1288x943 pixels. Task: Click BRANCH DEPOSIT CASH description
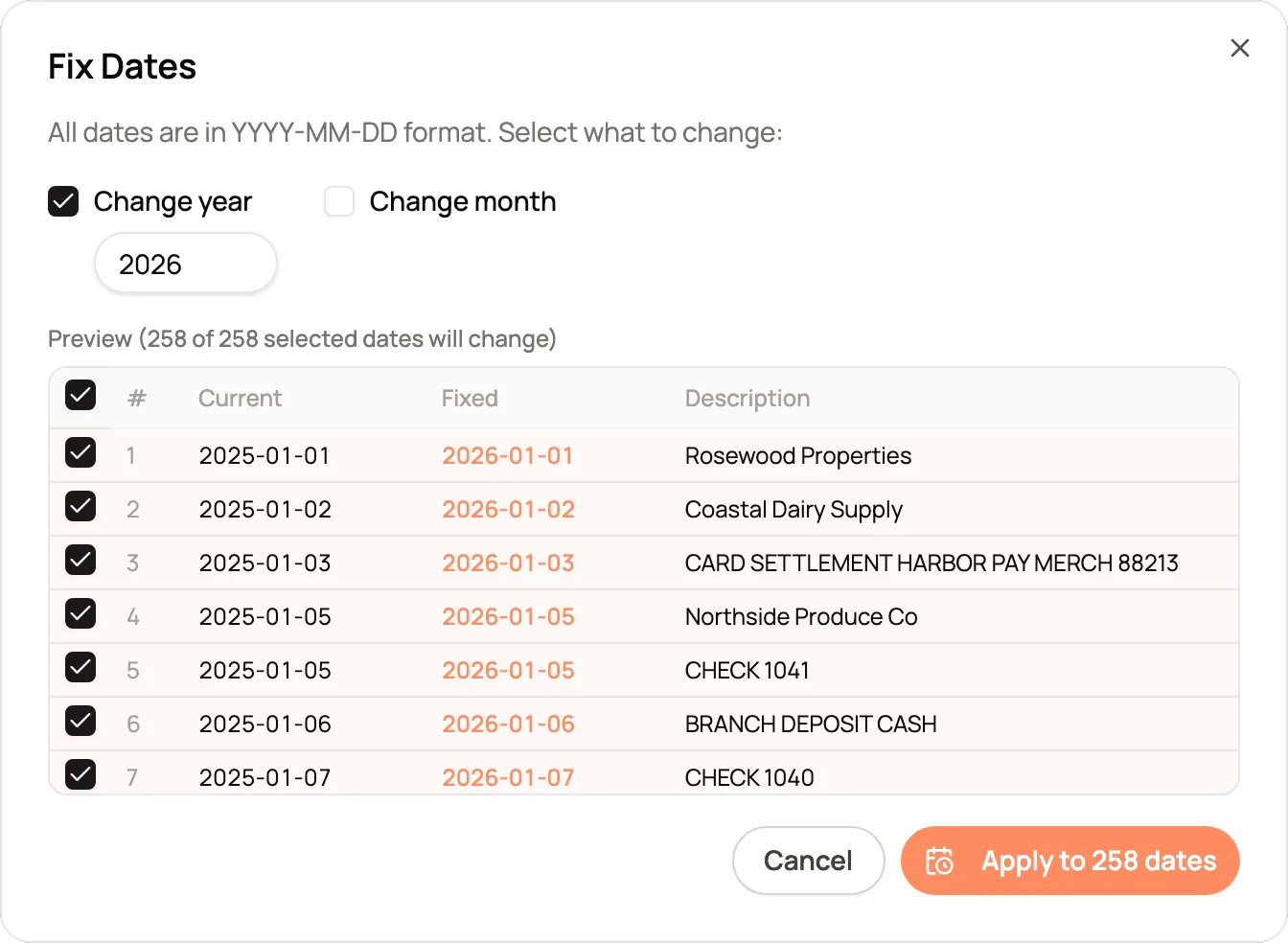tap(811, 724)
